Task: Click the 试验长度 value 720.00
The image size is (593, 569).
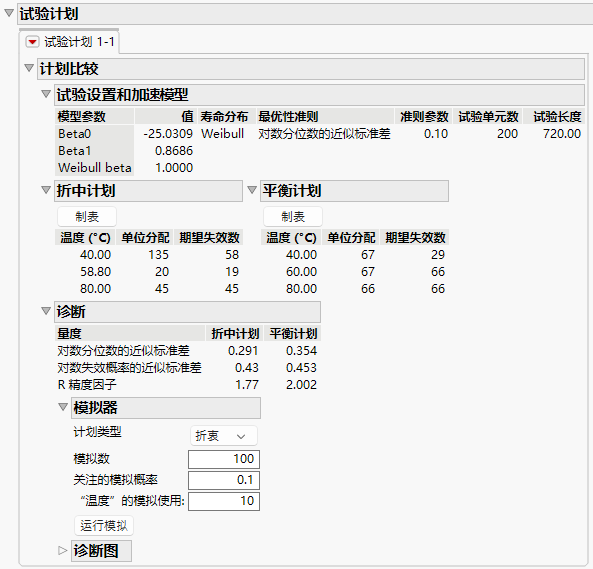Action: pyautogui.click(x=562, y=133)
